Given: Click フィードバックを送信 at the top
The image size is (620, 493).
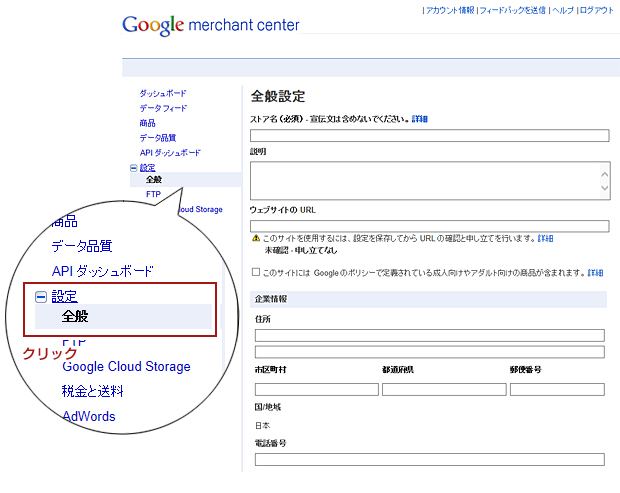Looking at the screenshot, I should (512, 10).
